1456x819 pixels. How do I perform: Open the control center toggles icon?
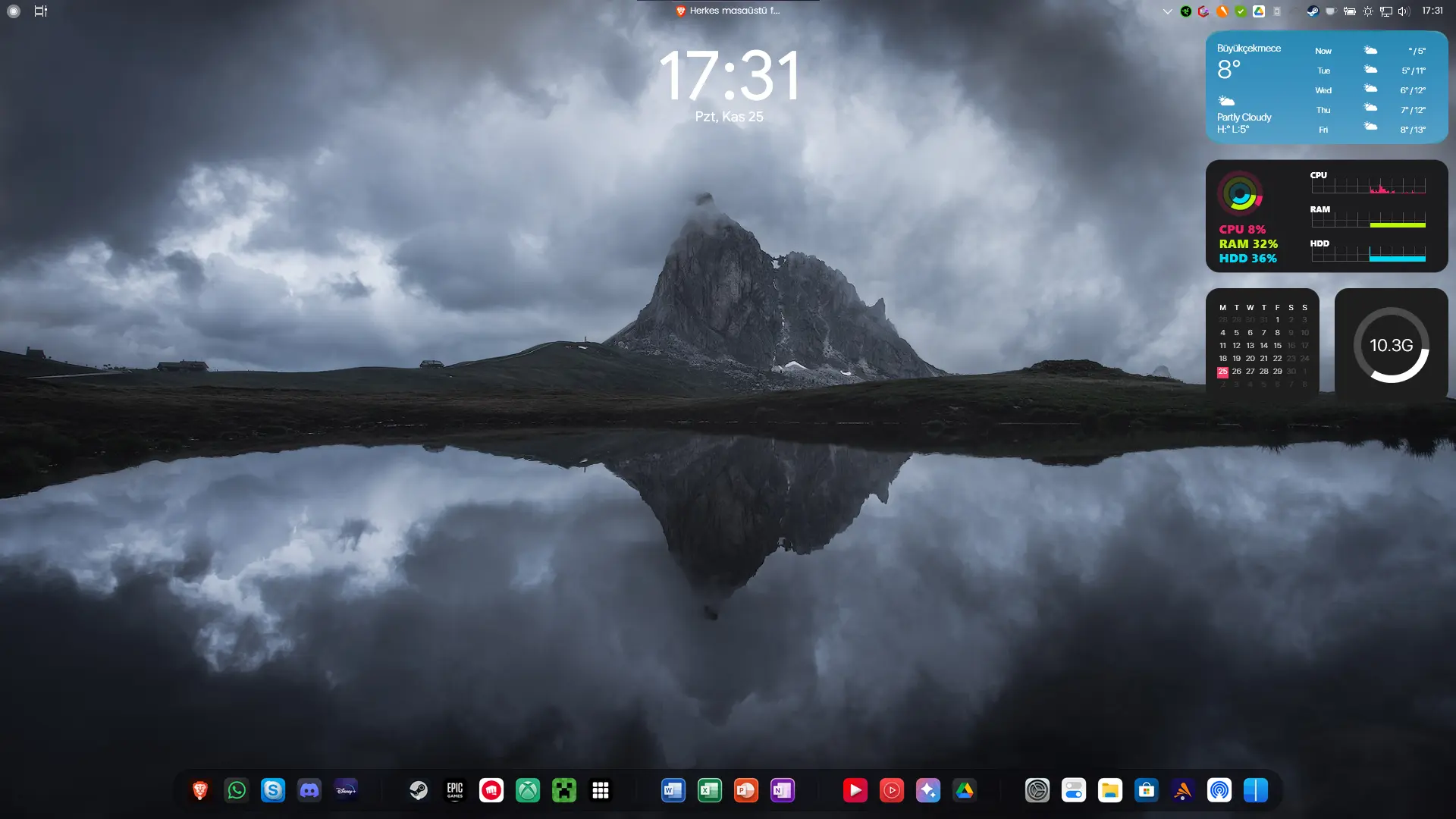[1074, 790]
